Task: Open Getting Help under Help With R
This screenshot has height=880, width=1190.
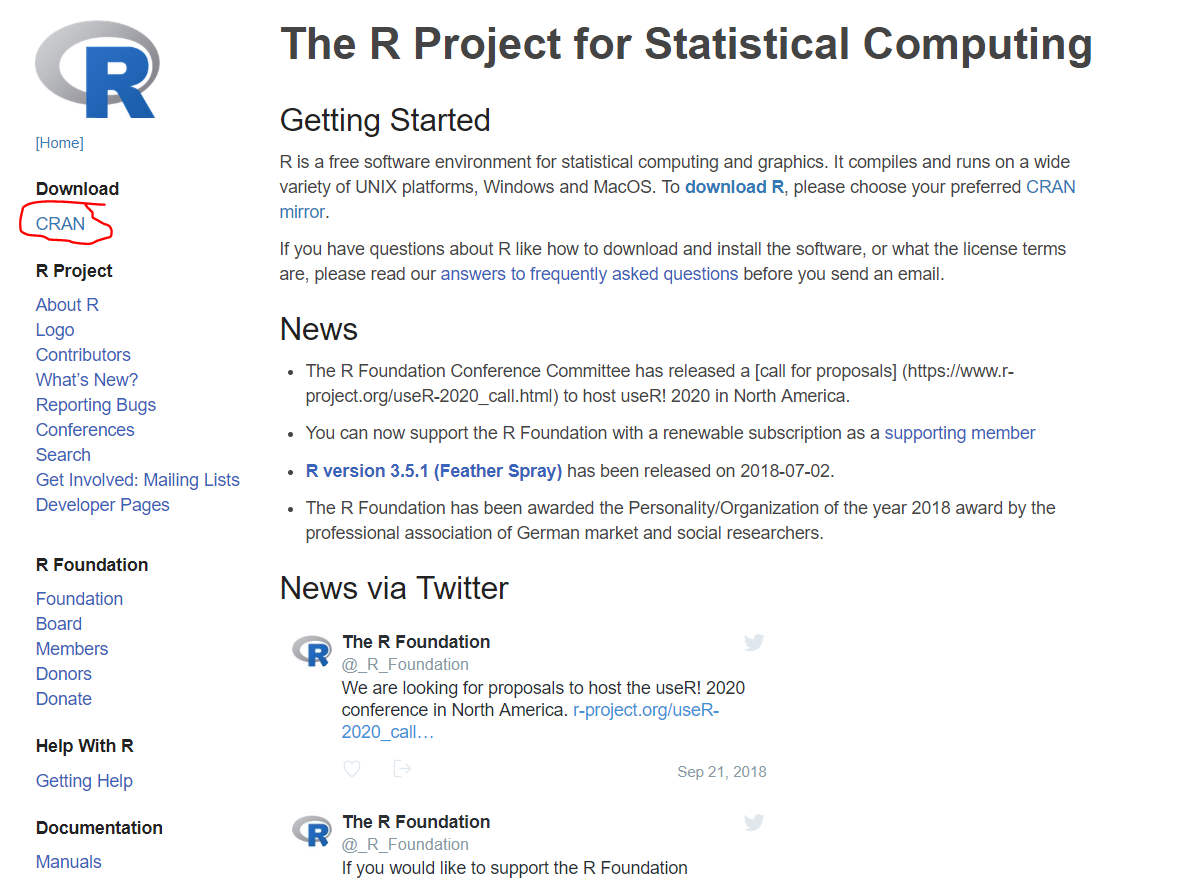Action: tap(84, 781)
